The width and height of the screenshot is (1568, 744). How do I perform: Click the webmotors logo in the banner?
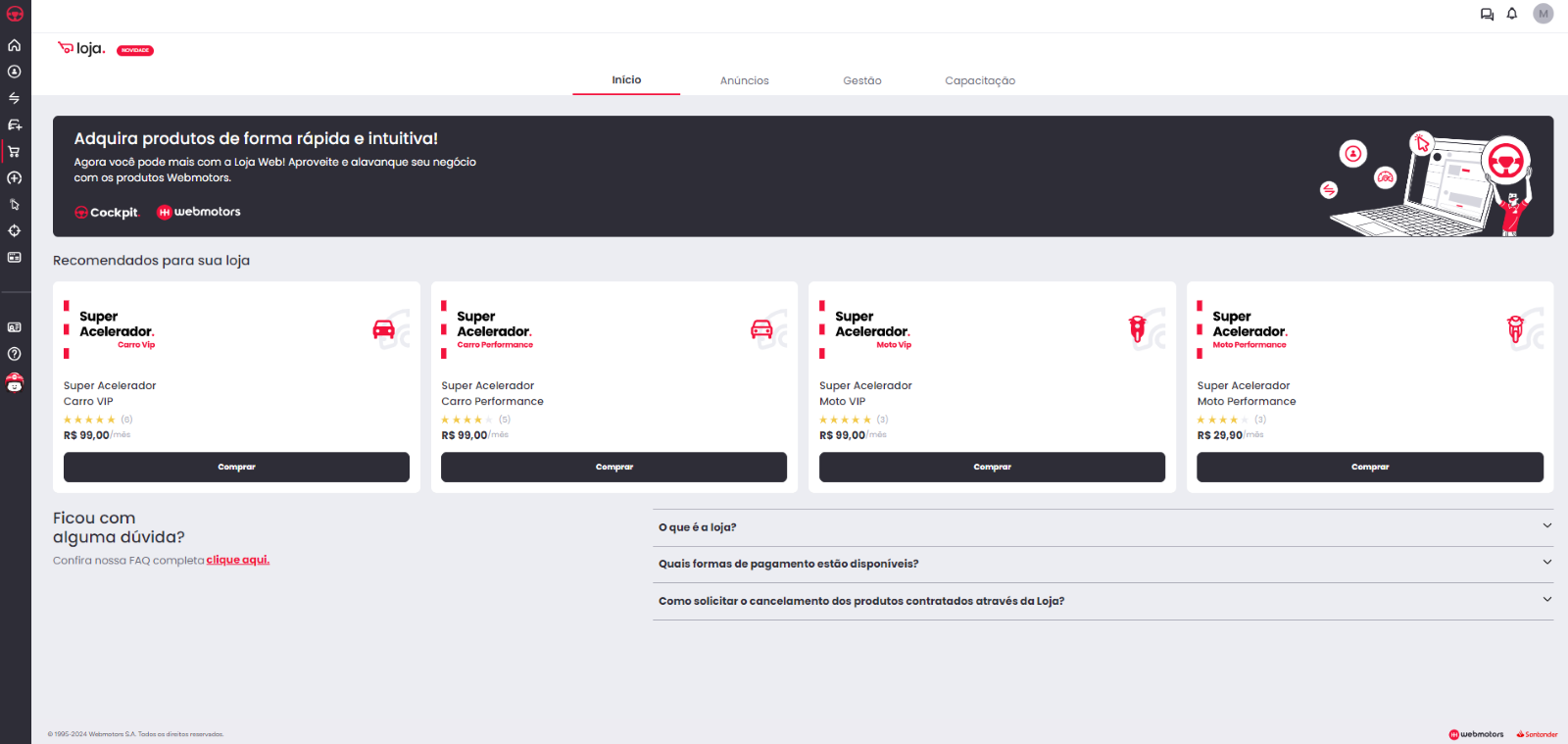[199, 212]
